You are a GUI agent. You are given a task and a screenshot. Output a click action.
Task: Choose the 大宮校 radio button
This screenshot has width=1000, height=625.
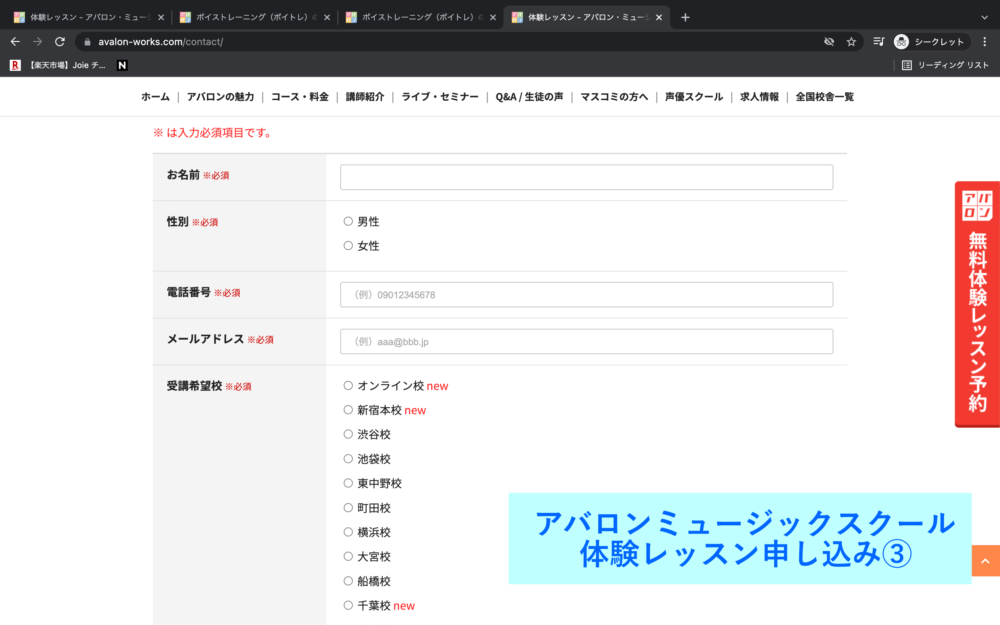tap(348, 556)
